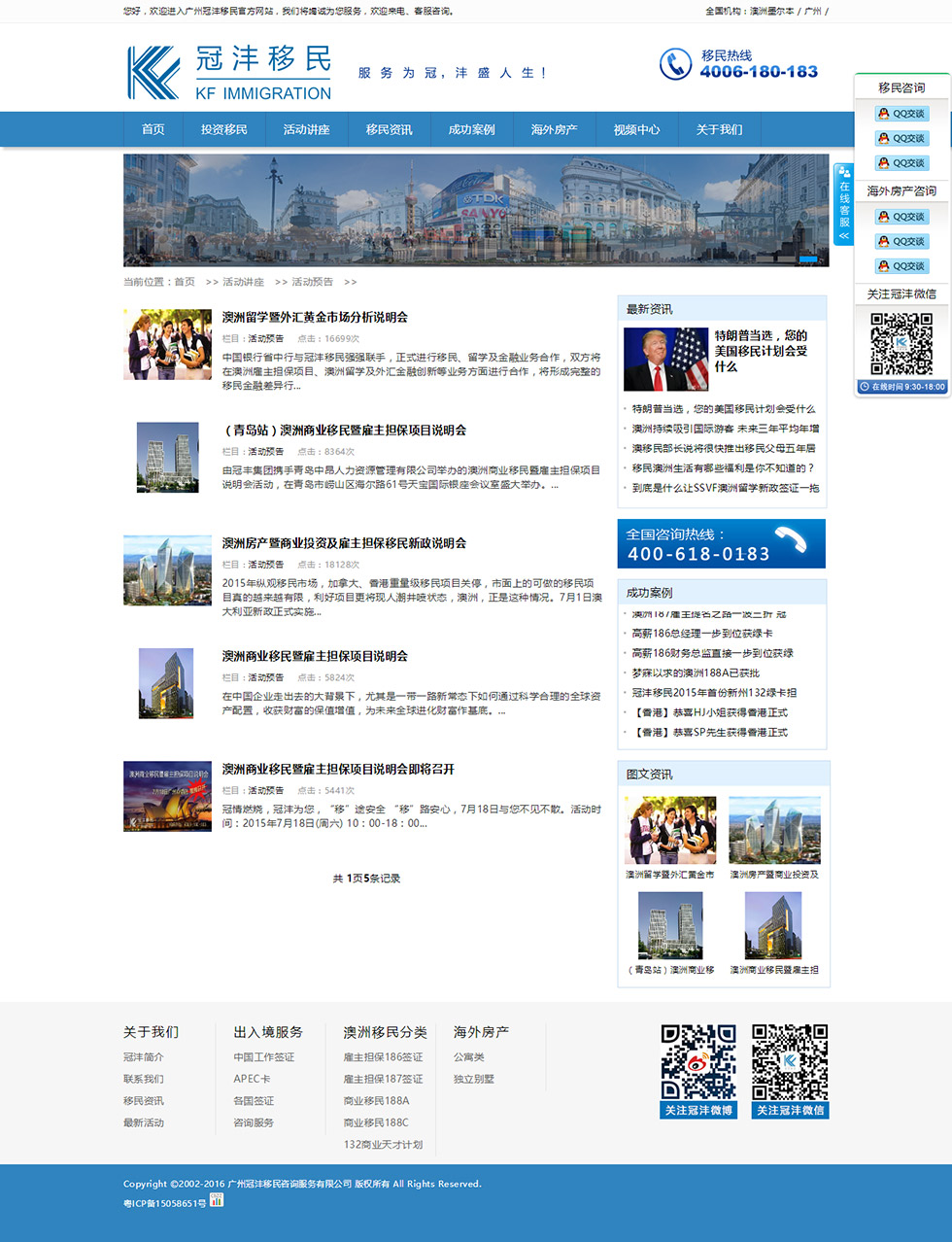Image resolution: width=952 pixels, height=1242 pixels.
Task: Click 澳洲墨尔本 office link in top bar
Action: tap(771, 12)
